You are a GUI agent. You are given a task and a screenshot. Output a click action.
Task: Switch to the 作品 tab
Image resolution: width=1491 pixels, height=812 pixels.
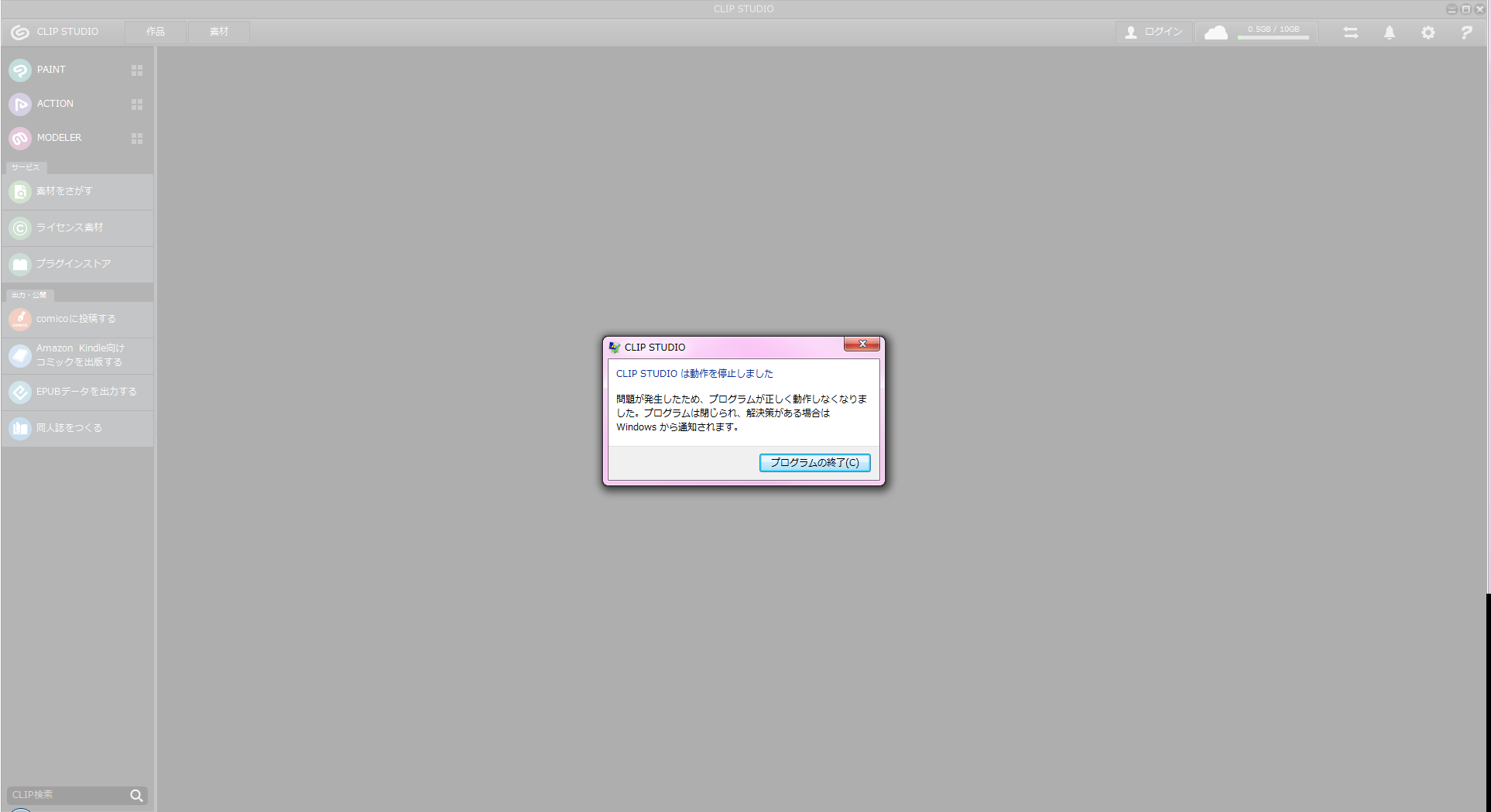click(x=156, y=32)
